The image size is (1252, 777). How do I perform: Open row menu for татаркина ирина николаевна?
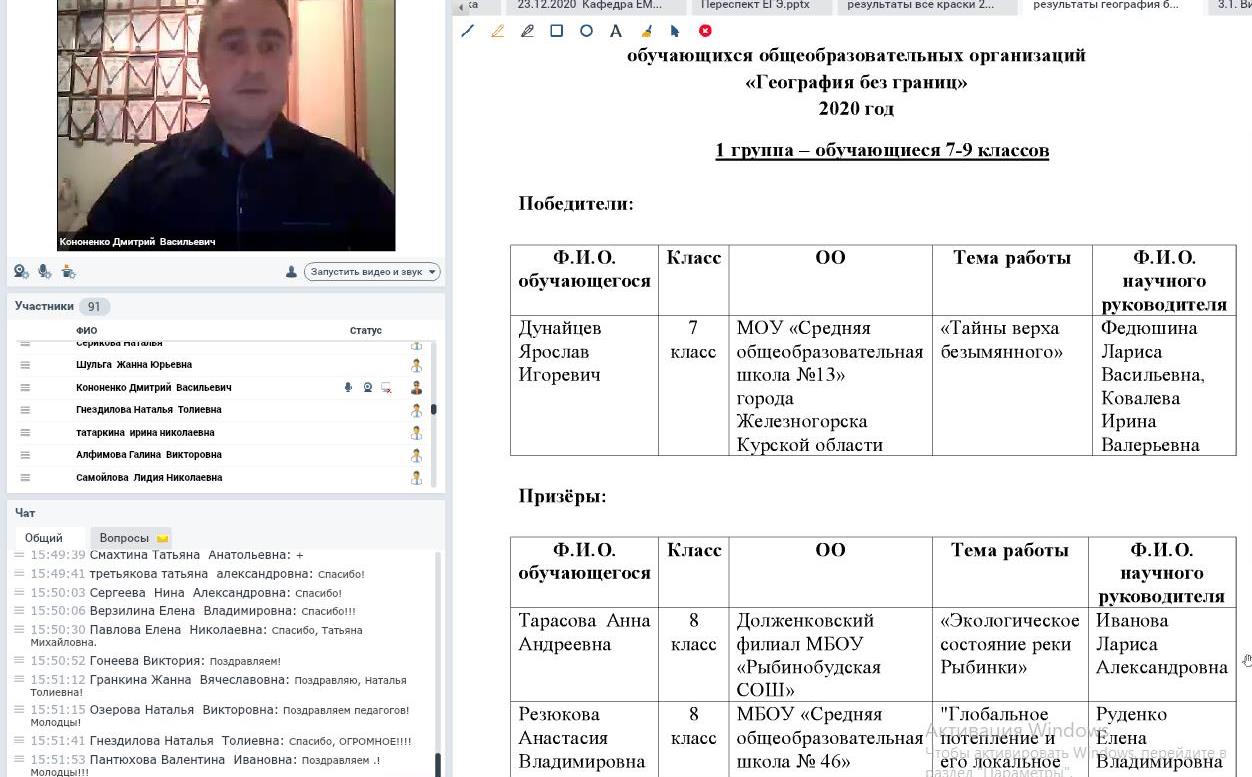click(x=25, y=432)
